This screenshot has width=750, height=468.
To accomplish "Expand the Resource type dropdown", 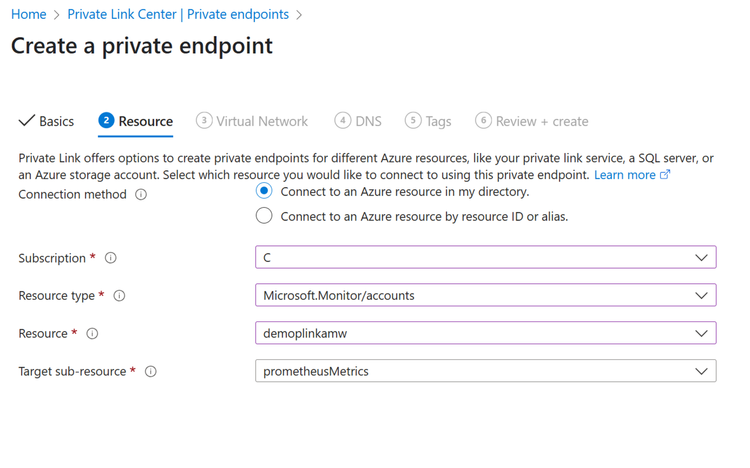I will click(x=485, y=296).
